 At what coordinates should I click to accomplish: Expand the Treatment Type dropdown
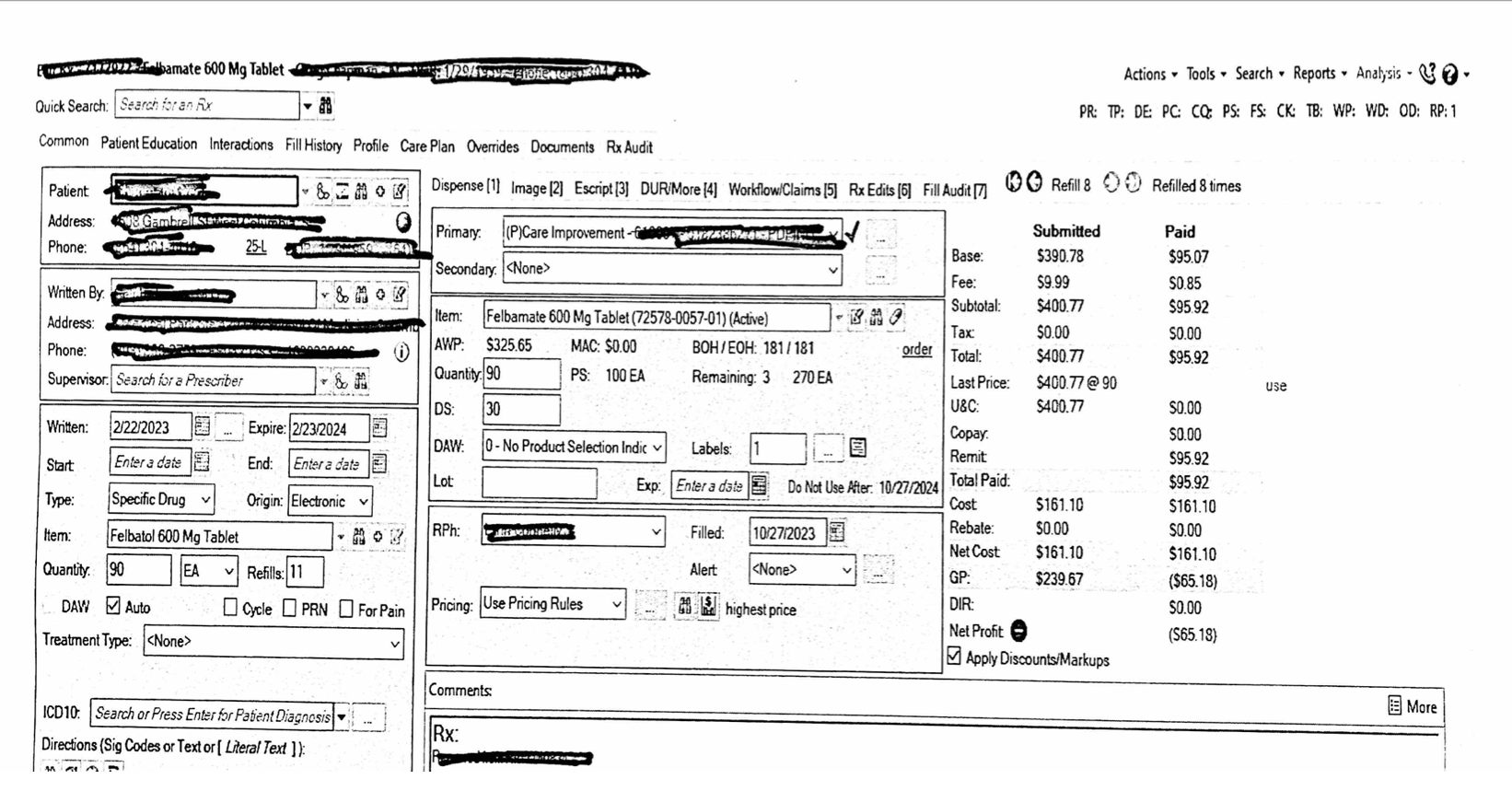395,642
